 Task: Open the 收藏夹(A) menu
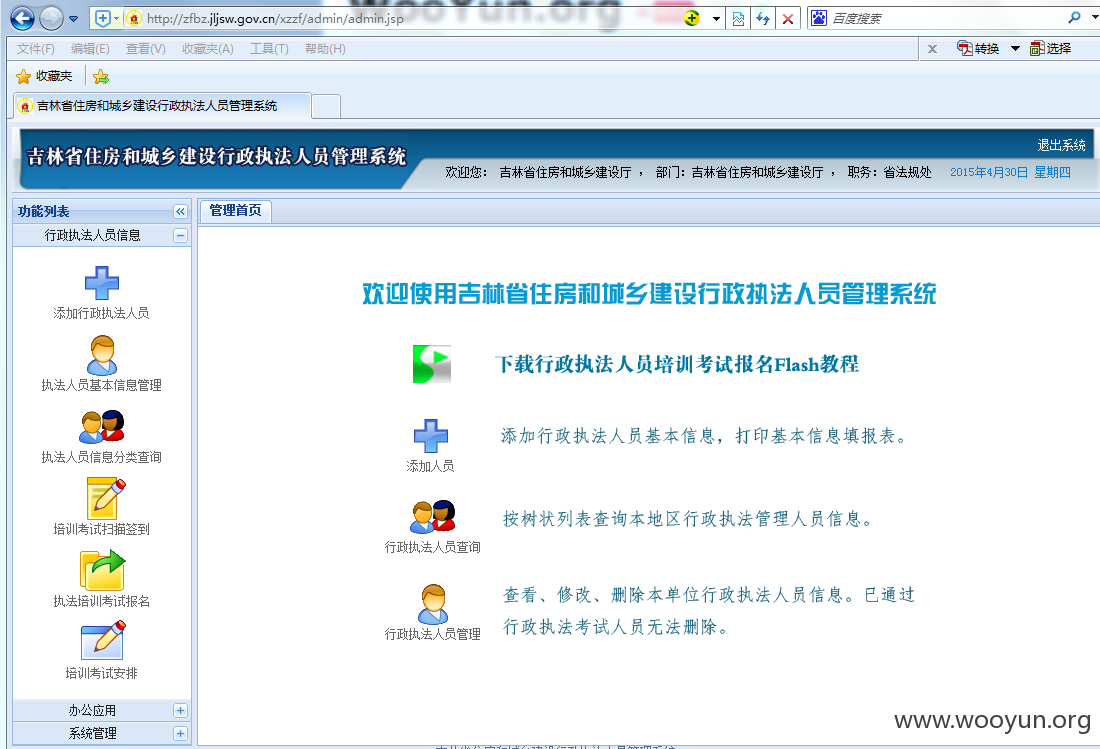[208, 48]
